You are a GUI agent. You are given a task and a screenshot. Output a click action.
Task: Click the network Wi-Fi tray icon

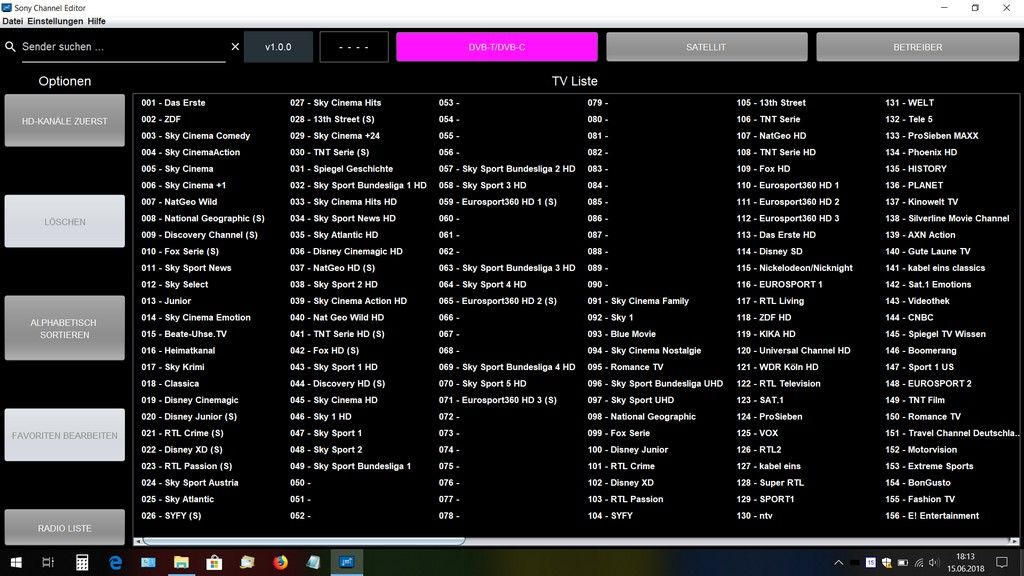tap(919, 562)
